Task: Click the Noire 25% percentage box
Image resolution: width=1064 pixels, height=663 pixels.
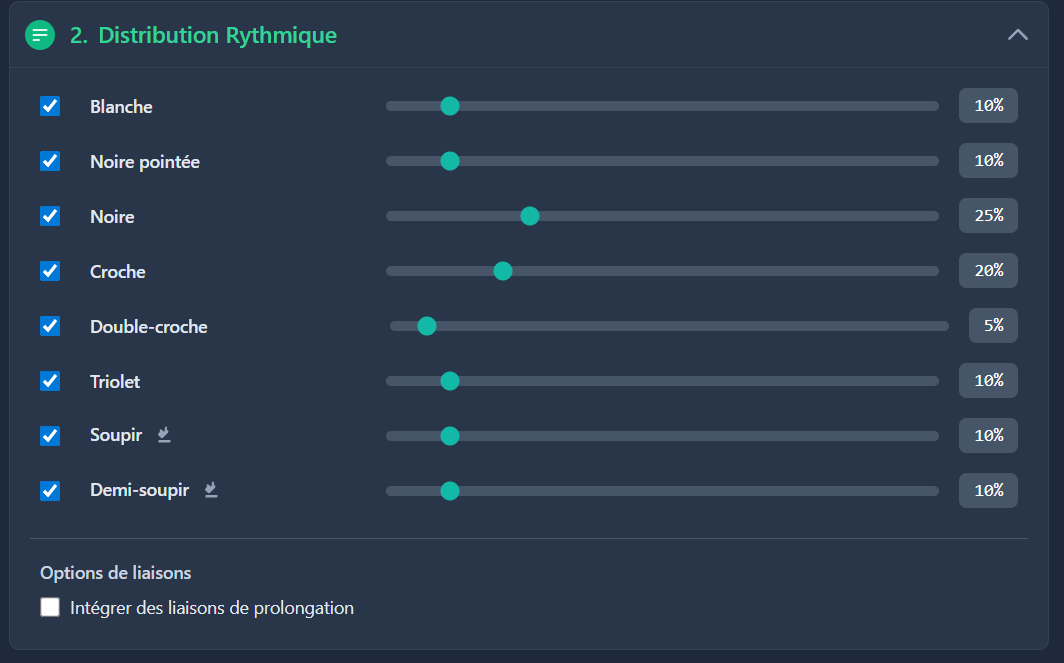Action: tap(988, 216)
